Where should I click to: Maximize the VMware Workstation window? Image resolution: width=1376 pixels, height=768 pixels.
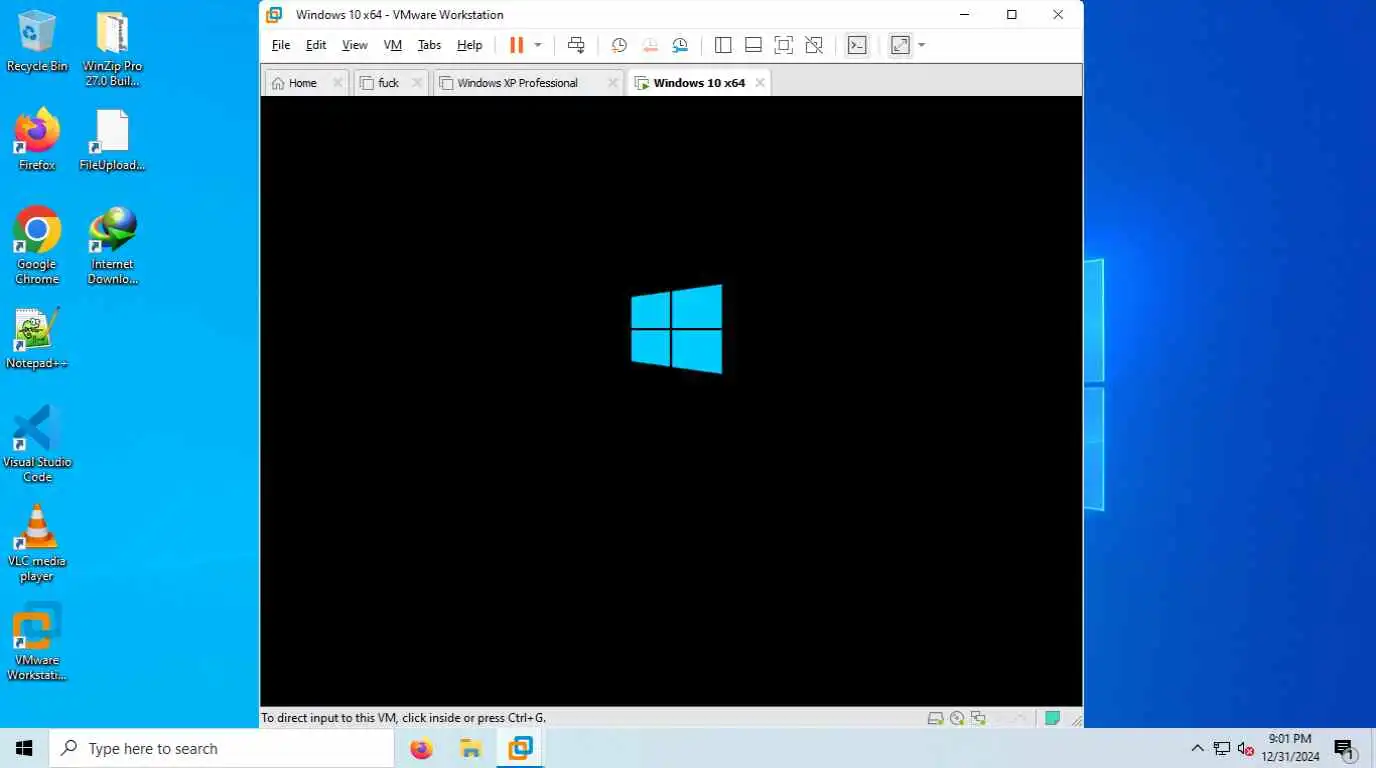point(1011,14)
